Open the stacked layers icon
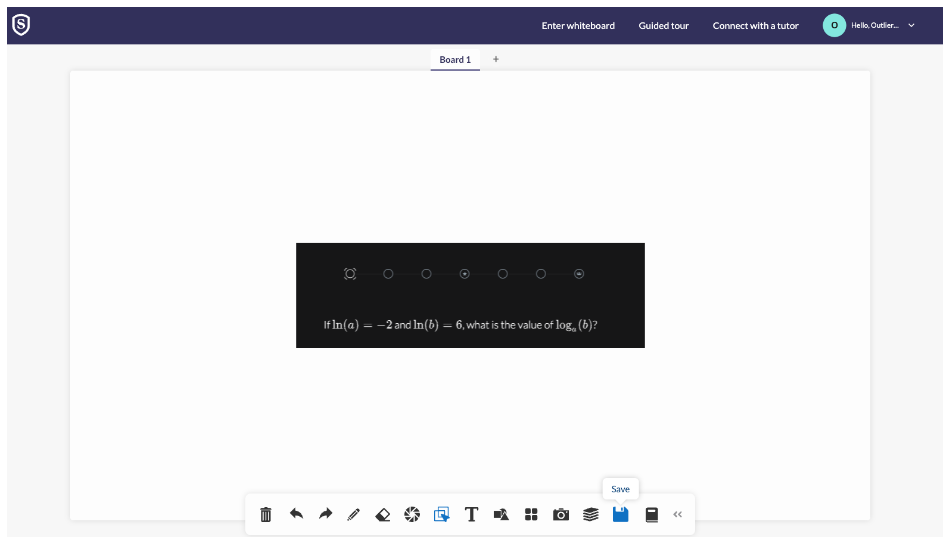Screen dimensions: 946x547 pyautogui.click(x=591, y=514)
